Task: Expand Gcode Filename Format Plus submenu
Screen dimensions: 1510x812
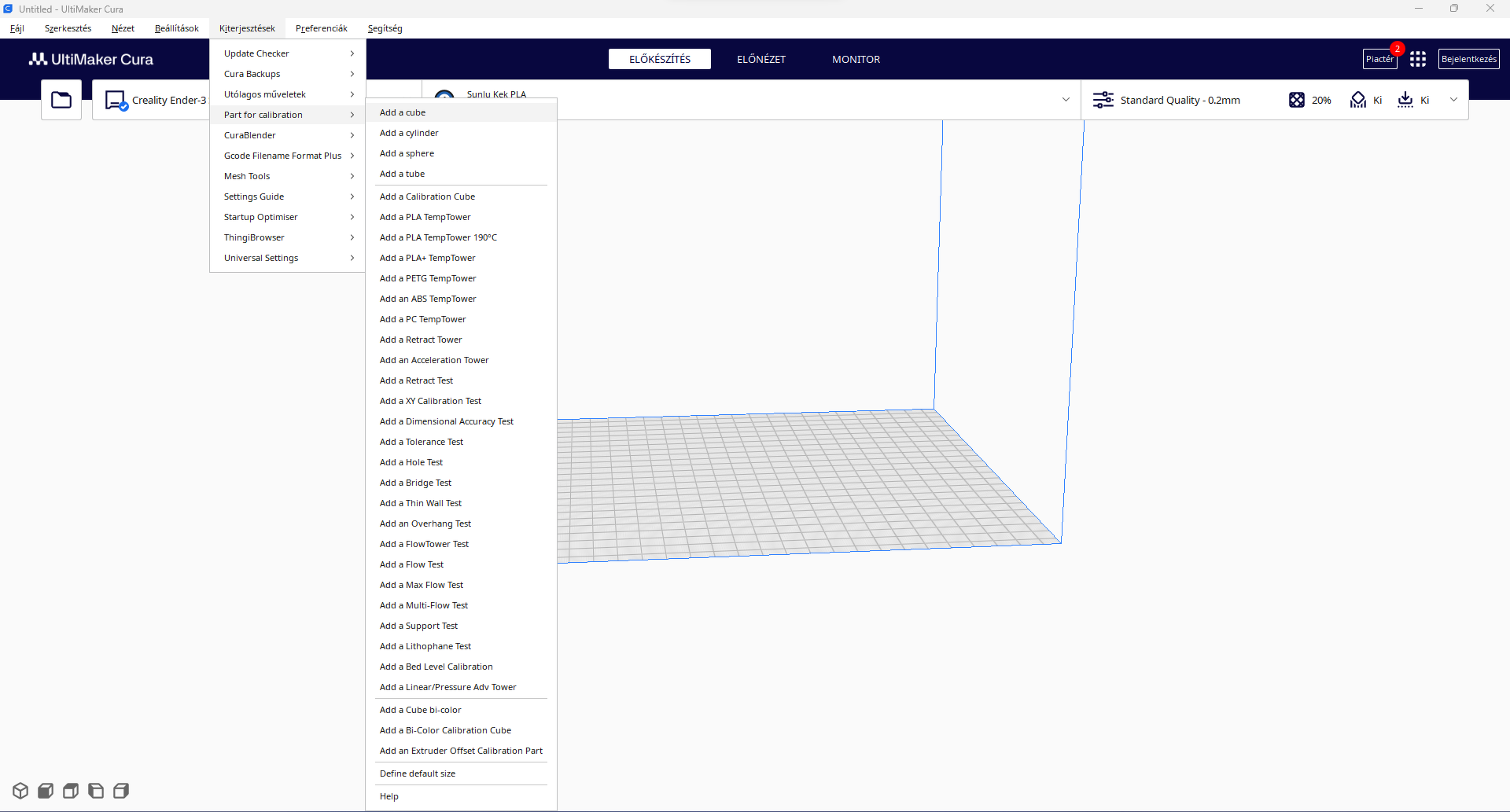Action: tap(288, 156)
